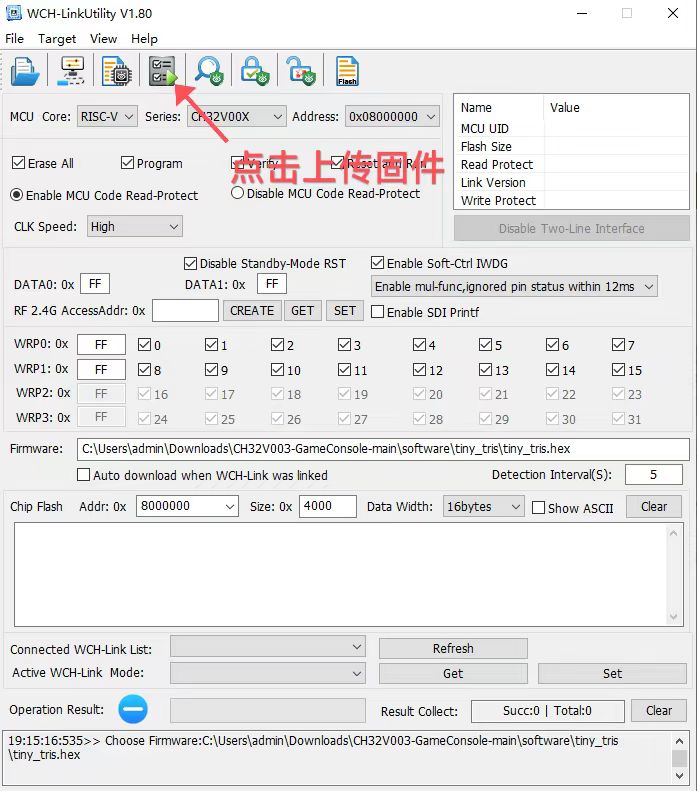Open the View menu
Image resolution: width=697 pixels, height=791 pixels.
pos(103,38)
